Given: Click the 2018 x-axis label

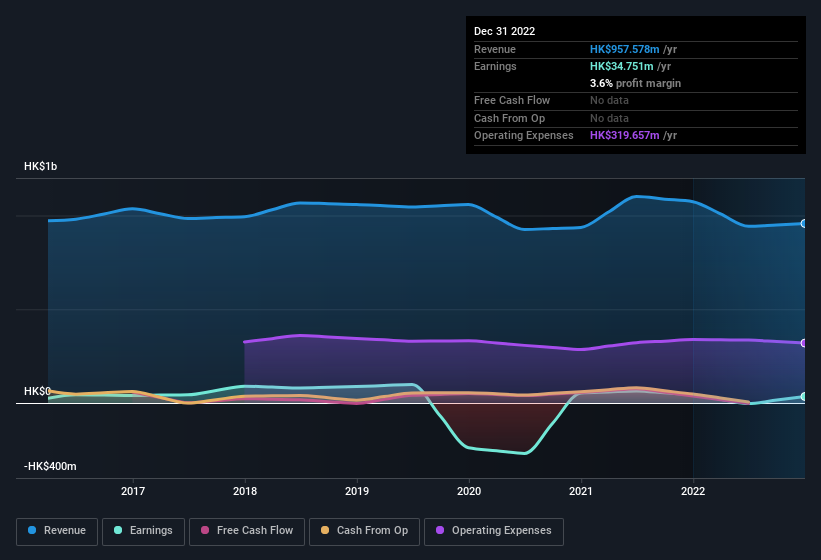Looking at the screenshot, I should click(245, 491).
